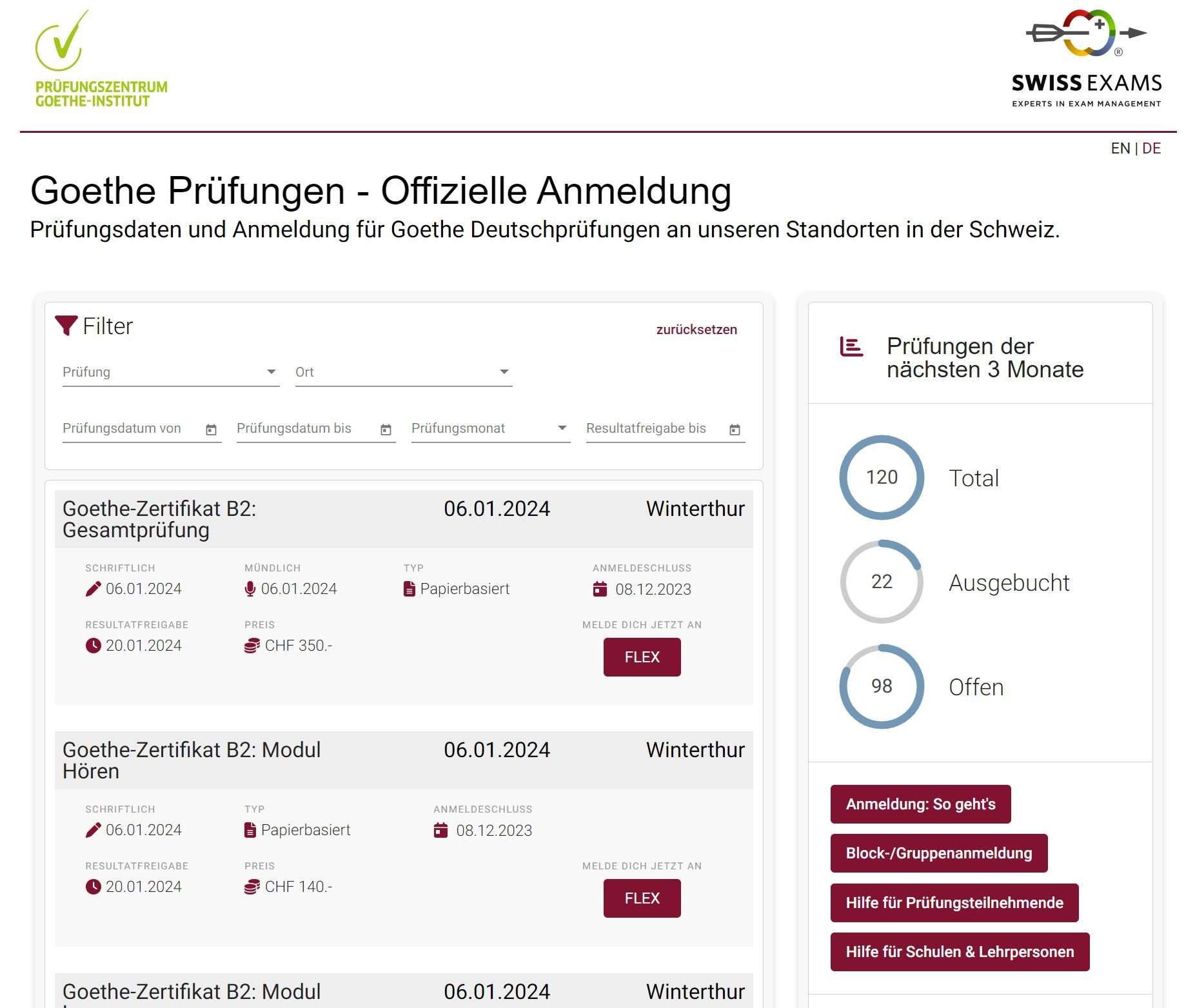Click Total label in statistics panel

pyautogui.click(x=974, y=479)
